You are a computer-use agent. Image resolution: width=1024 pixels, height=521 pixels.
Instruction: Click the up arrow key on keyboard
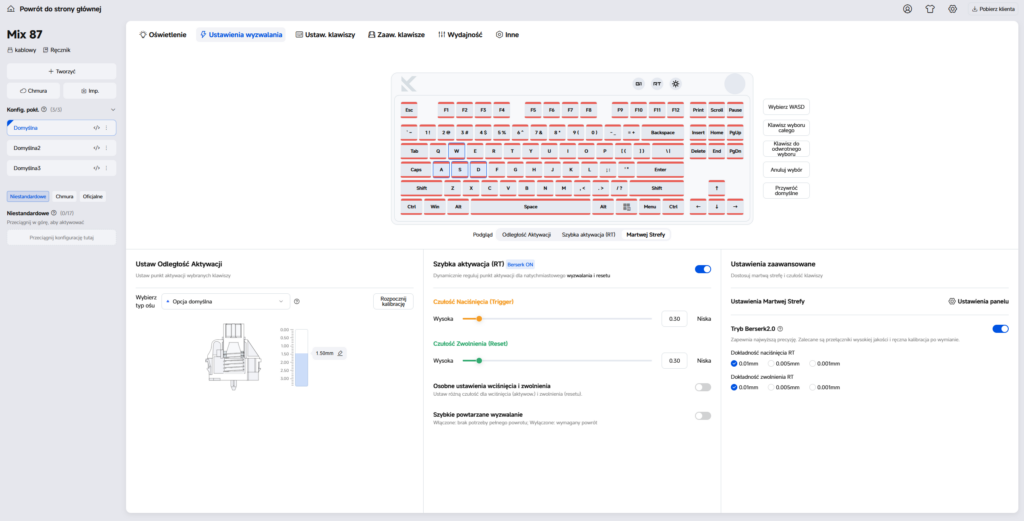click(x=716, y=187)
